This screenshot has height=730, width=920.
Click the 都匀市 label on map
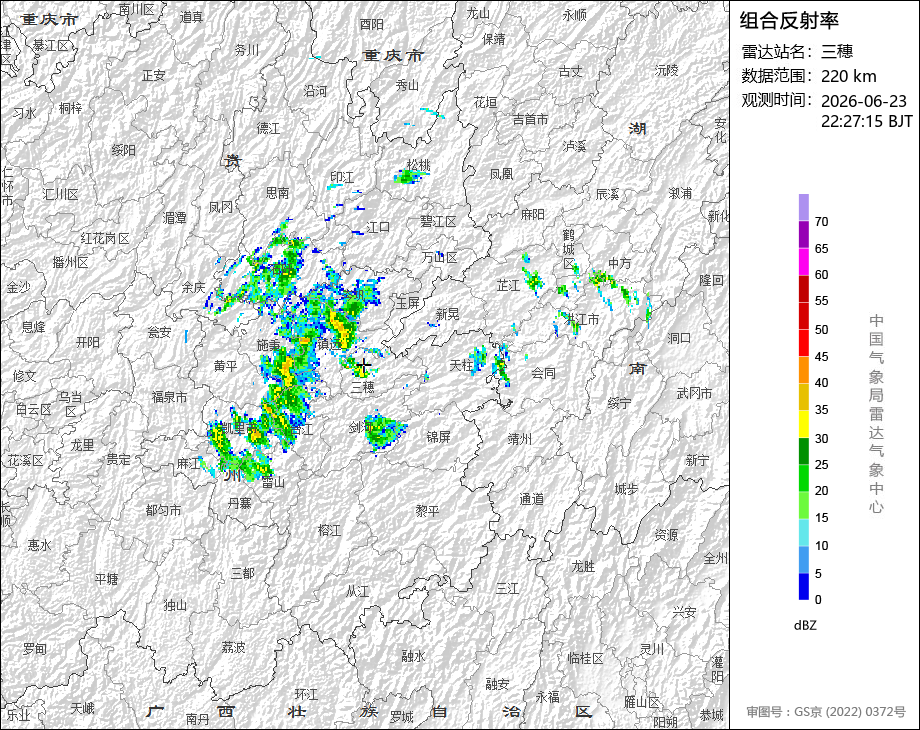coord(164,511)
